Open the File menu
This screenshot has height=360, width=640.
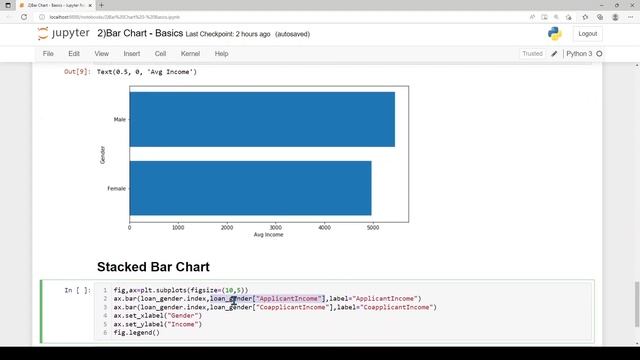coord(48,54)
